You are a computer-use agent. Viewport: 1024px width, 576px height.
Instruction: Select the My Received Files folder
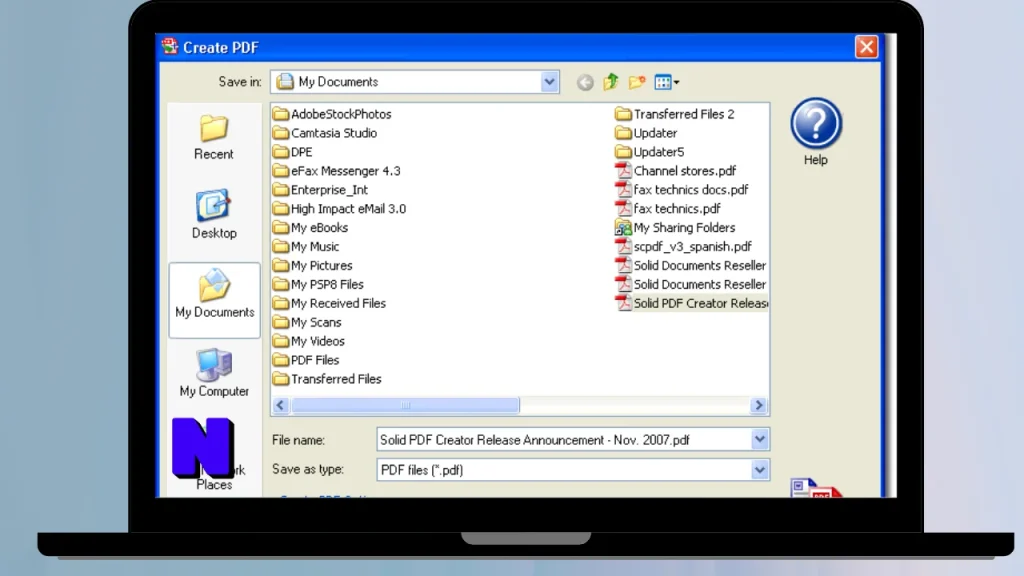pos(330,304)
